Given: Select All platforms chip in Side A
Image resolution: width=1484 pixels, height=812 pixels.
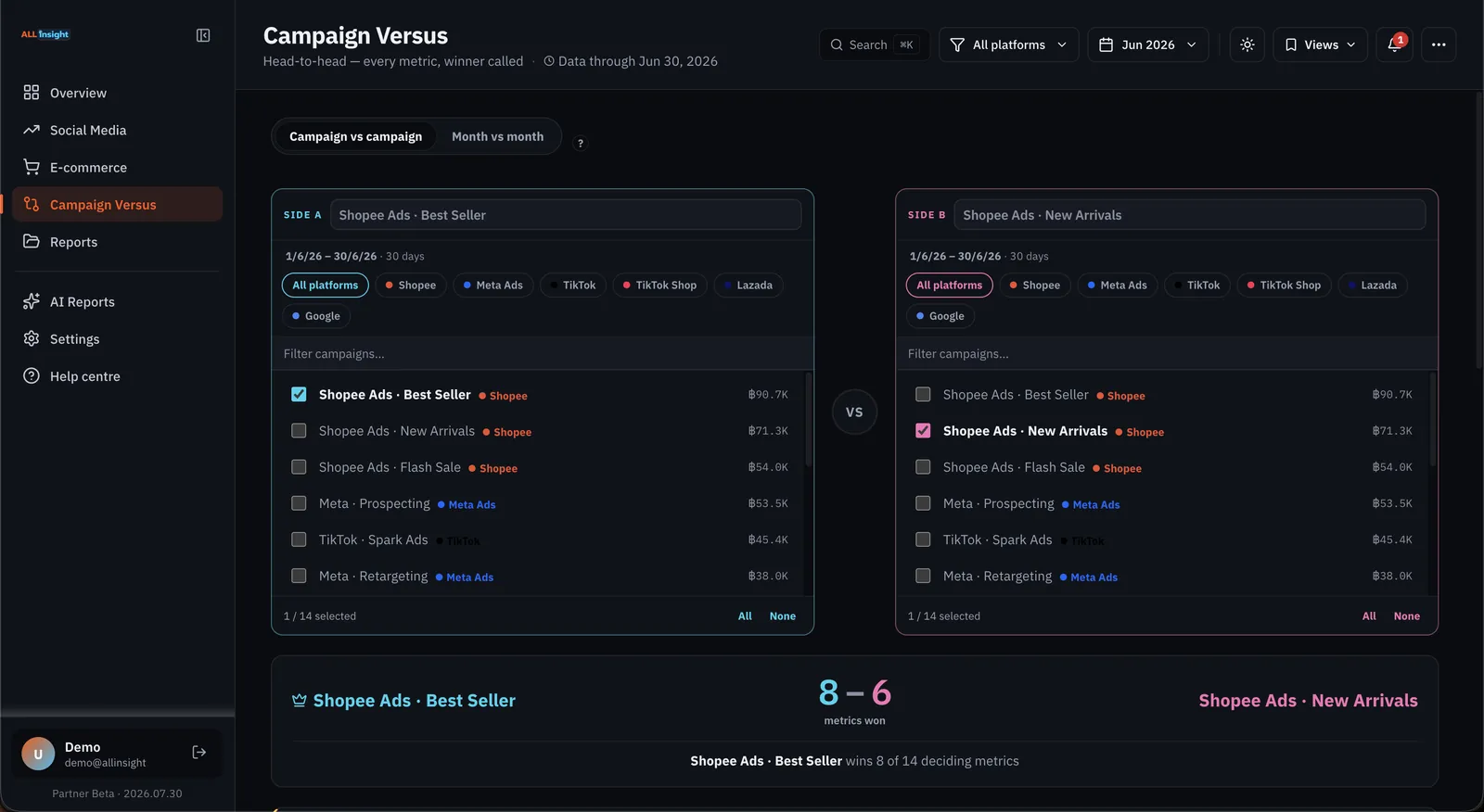Looking at the screenshot, I should (x=326, y=285).
